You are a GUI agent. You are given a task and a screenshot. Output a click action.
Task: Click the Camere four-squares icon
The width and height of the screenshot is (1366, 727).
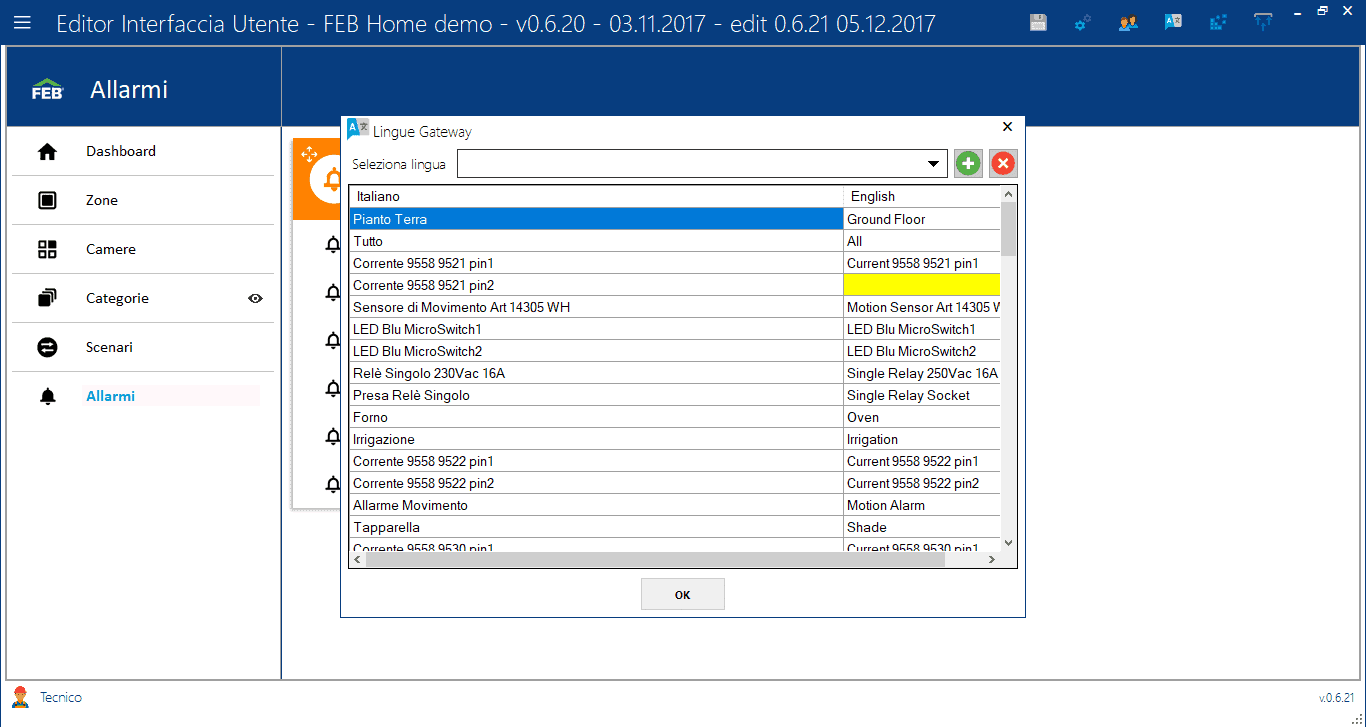[47, 250]
